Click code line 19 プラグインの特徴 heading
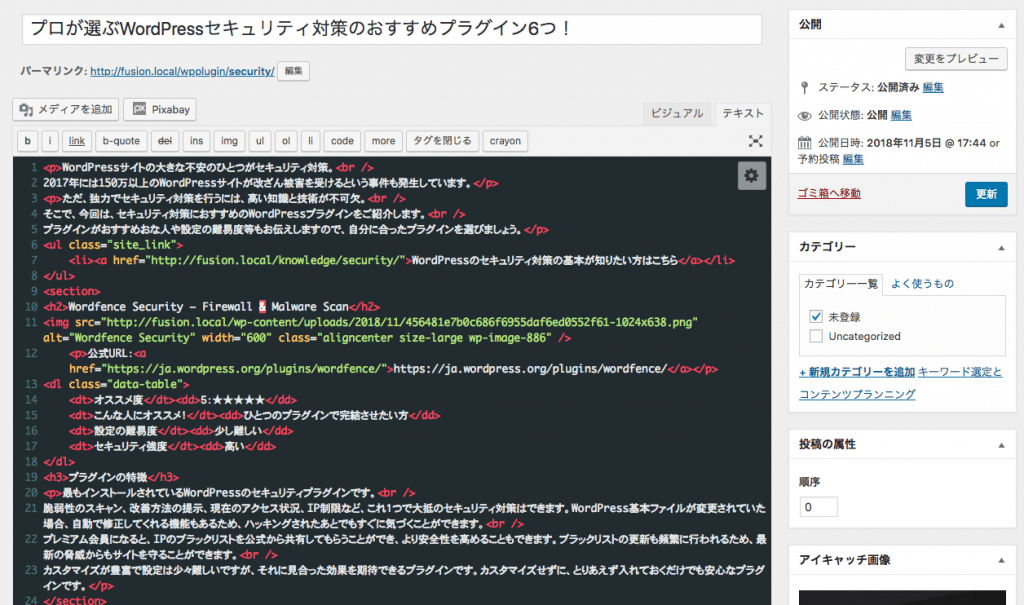Viewport: 1024px width, 605px height. [111, 477]
